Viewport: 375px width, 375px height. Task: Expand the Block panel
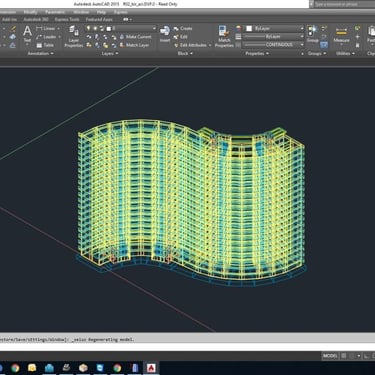pyautogui.click(x=185, y=53)
